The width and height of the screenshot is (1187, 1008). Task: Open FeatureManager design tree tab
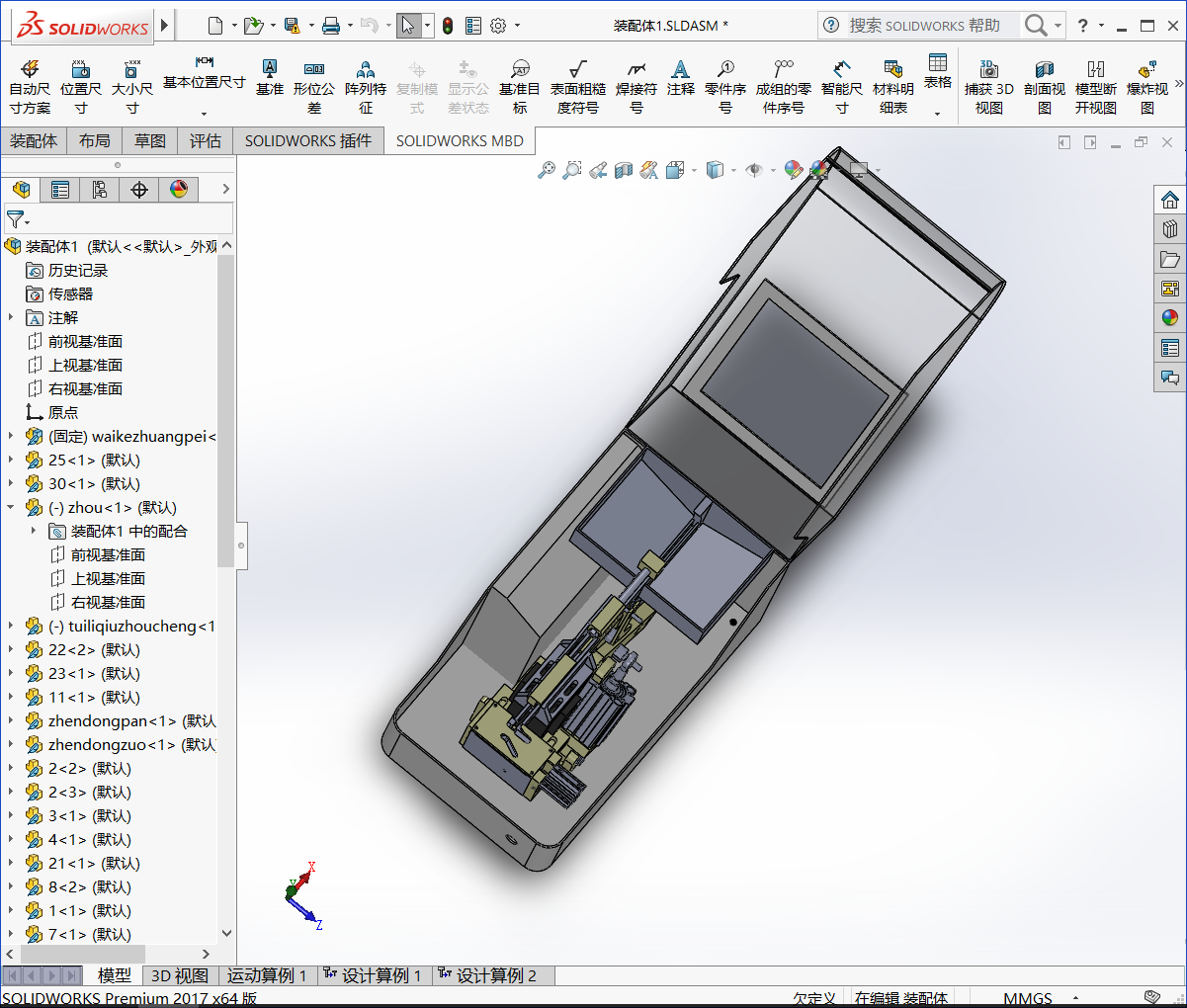coord(21,190)
